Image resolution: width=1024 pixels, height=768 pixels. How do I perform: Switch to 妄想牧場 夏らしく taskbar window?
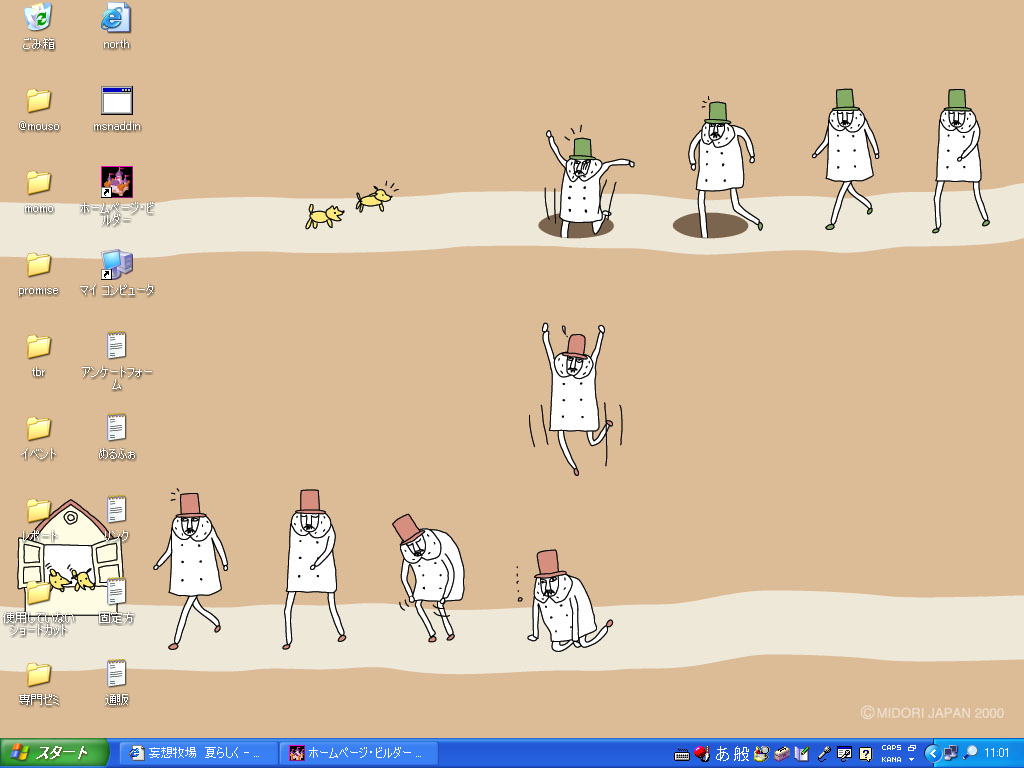pos(199,753)
